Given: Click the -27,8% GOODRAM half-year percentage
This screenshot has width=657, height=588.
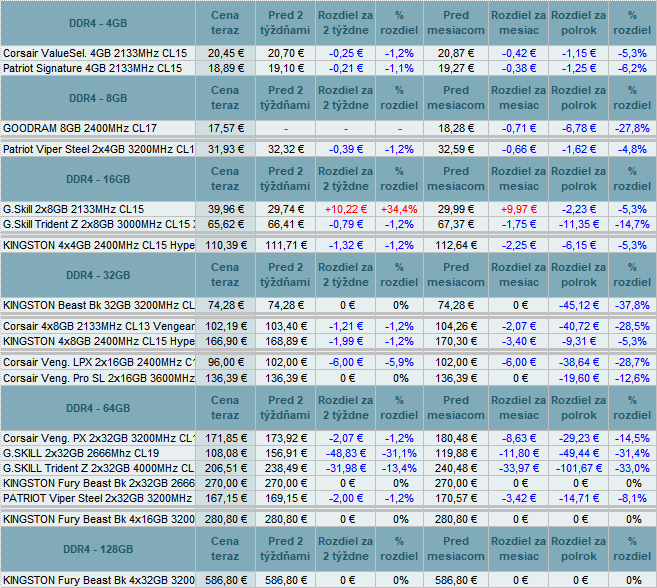Looking at the screenshot, I should pyautogui.click(x=632, y=128).
